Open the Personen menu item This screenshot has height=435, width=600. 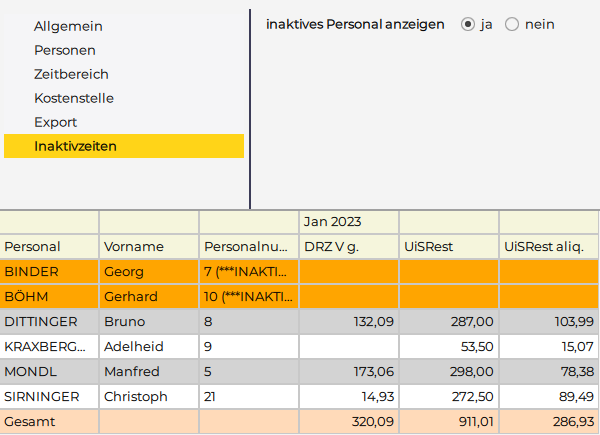[65, 50]
